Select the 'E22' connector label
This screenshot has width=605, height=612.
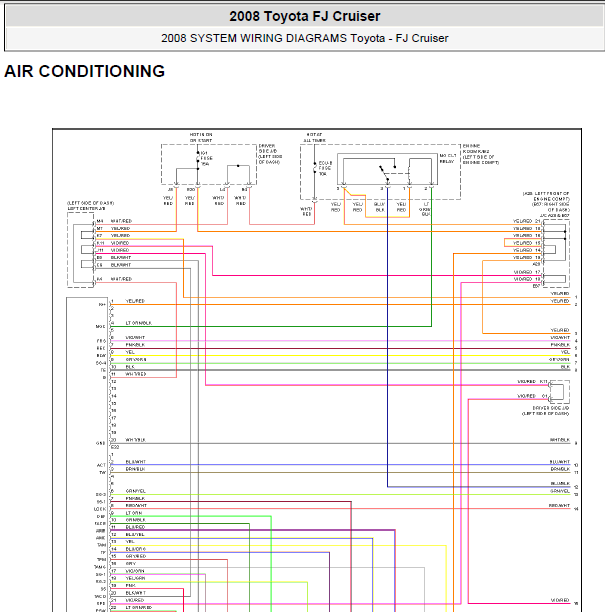click(x=115, y=447)
